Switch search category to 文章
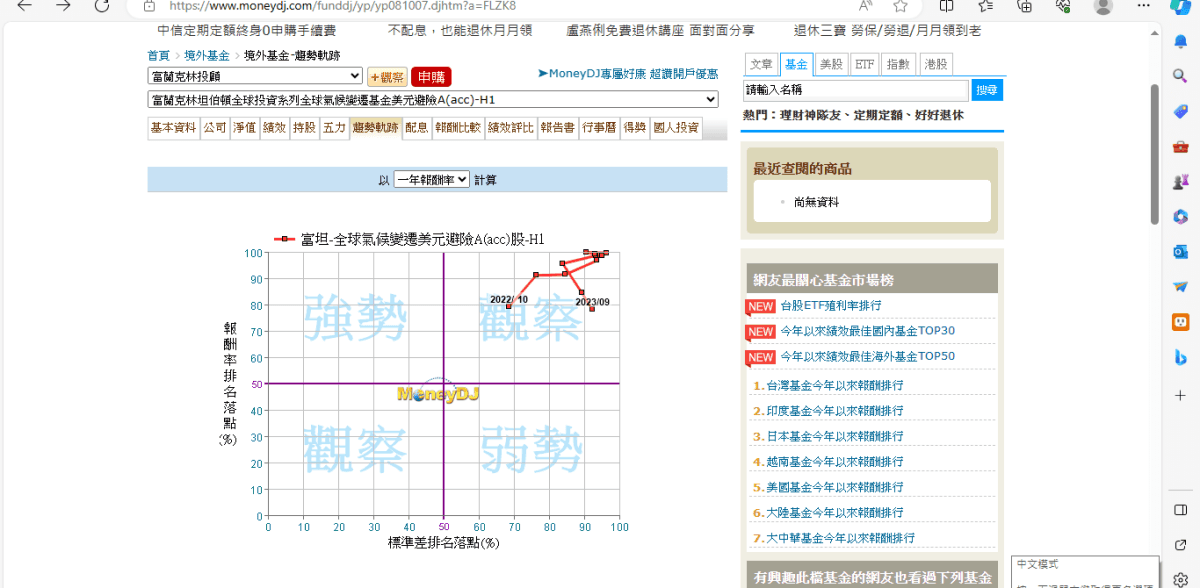Image resolution: width=1200 pixels, height=588 pixels. 762,64
